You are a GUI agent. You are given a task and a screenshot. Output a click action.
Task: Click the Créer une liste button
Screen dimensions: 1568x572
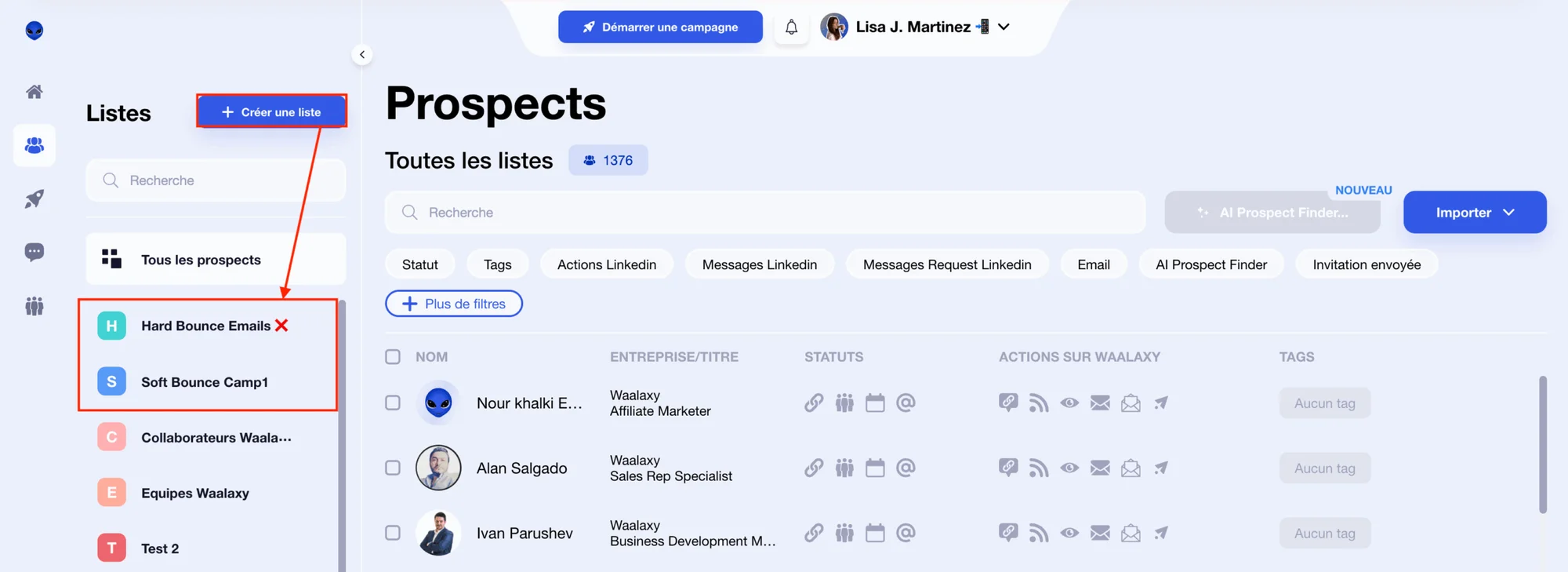pos(271,112)
